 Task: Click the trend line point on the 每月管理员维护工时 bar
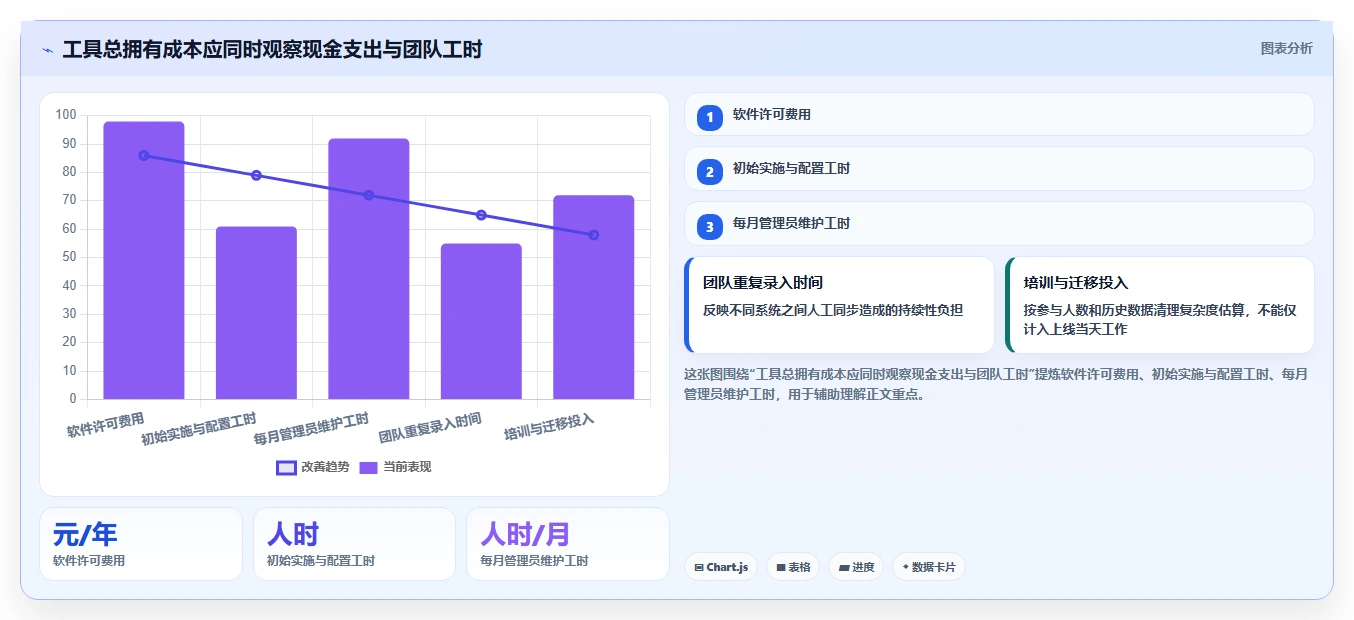pos(369,195)
